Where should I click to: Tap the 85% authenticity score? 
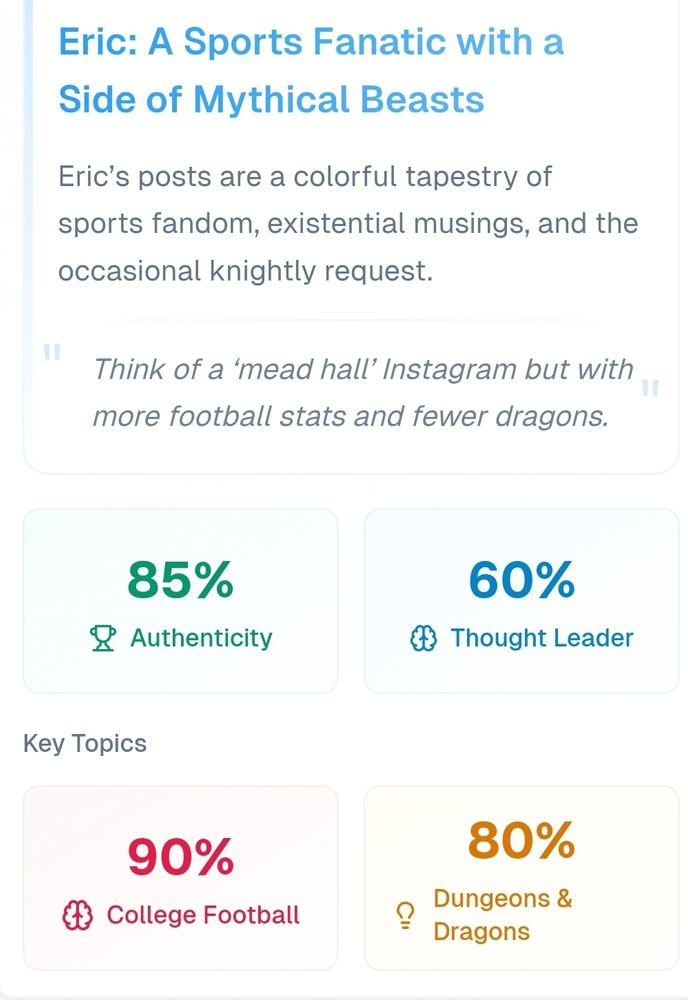[x=180, y=580]
